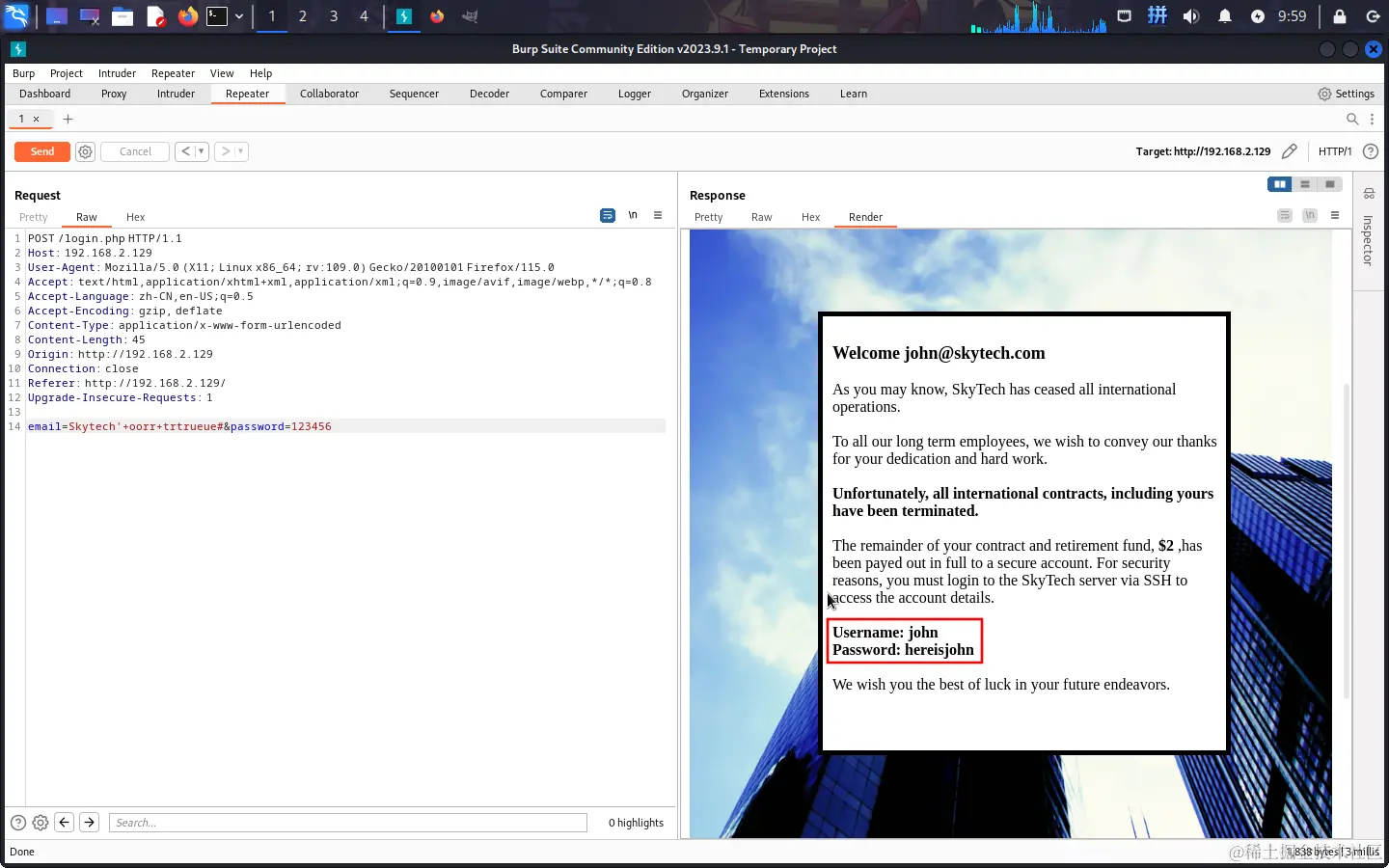
Task: Open the View menu
Action: 223,73
